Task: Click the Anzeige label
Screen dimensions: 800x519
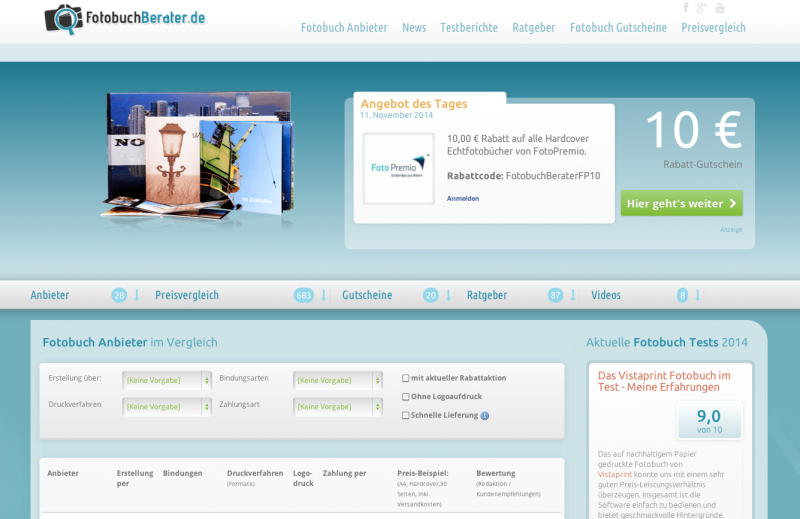Action: (731, 230)
